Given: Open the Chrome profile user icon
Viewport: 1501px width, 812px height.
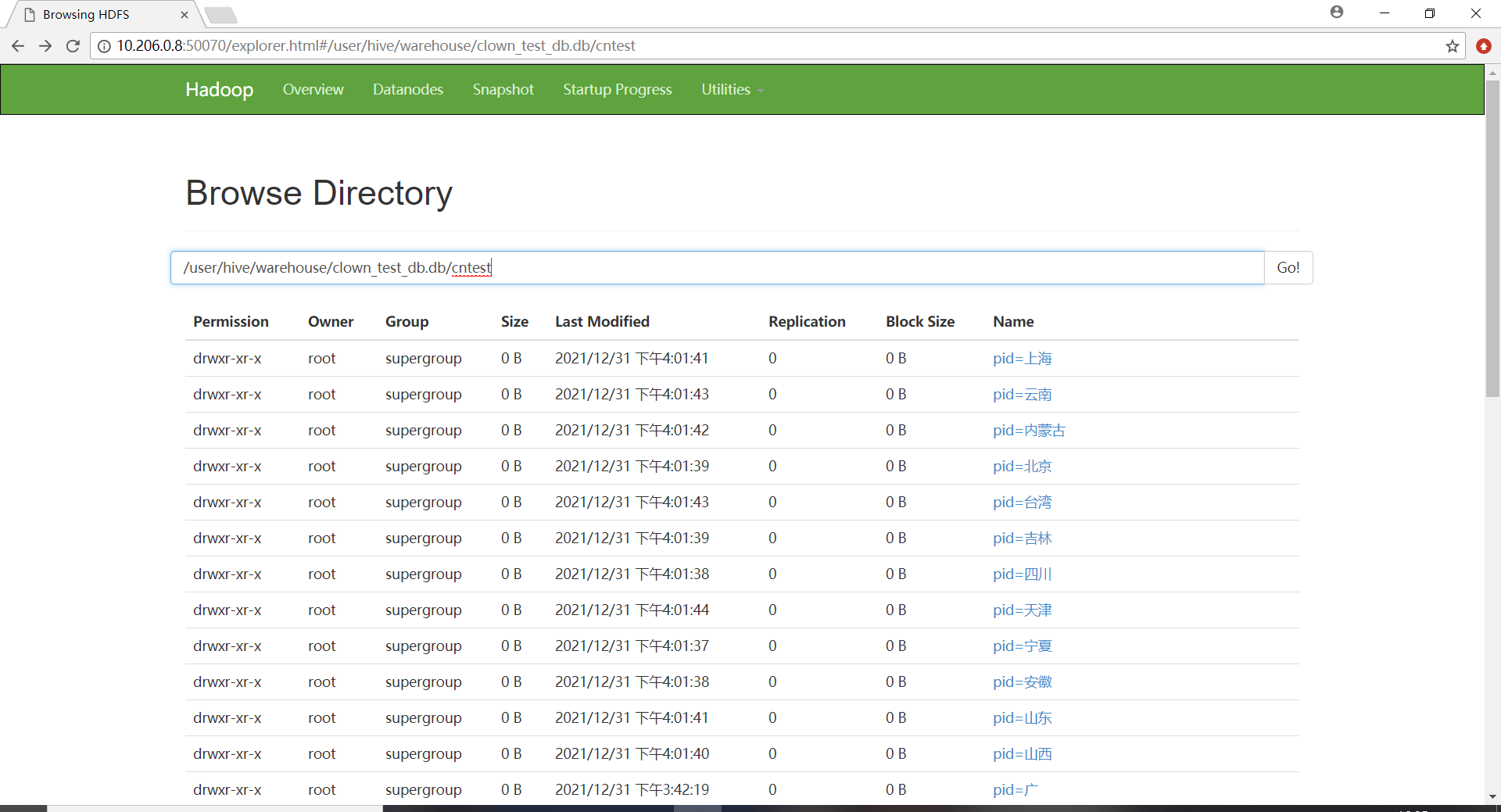Looking at the screenshot, I should [x=1337, y=13].
